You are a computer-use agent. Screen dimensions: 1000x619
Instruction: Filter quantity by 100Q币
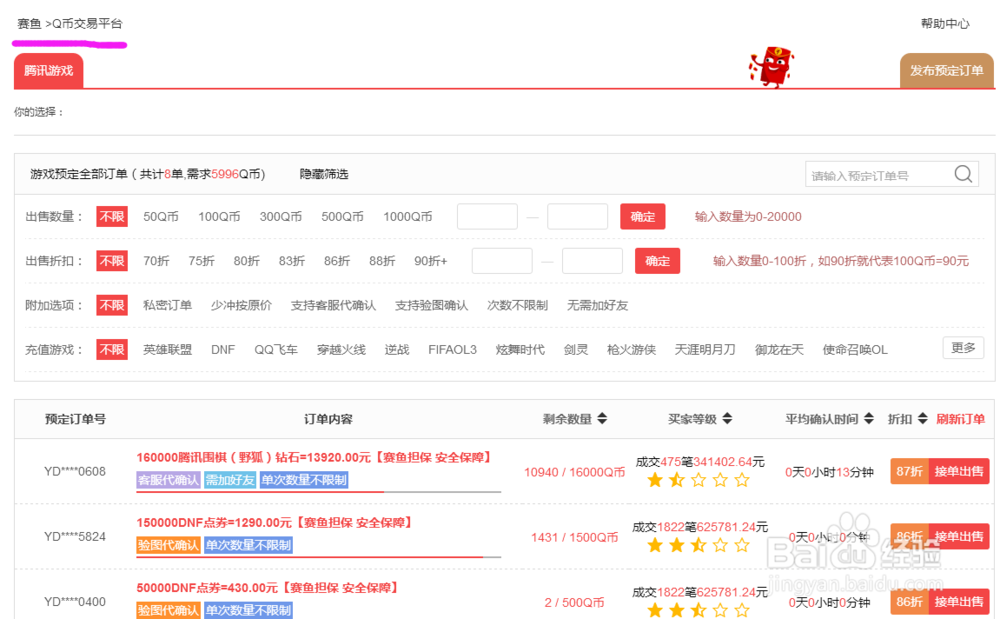click(219, 217)
